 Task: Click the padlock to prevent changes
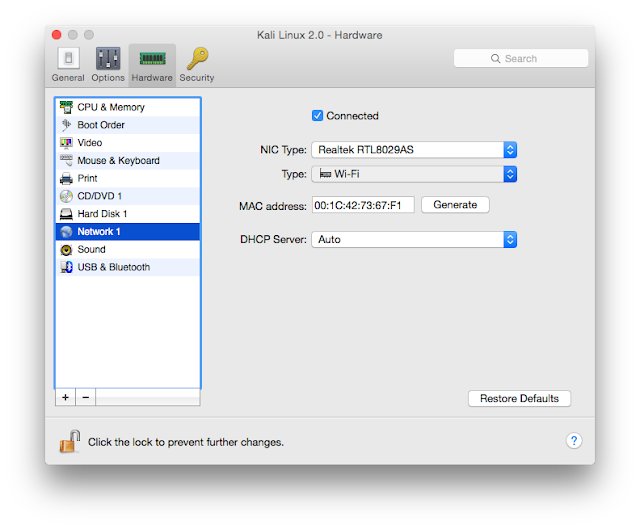coord(69,441)
